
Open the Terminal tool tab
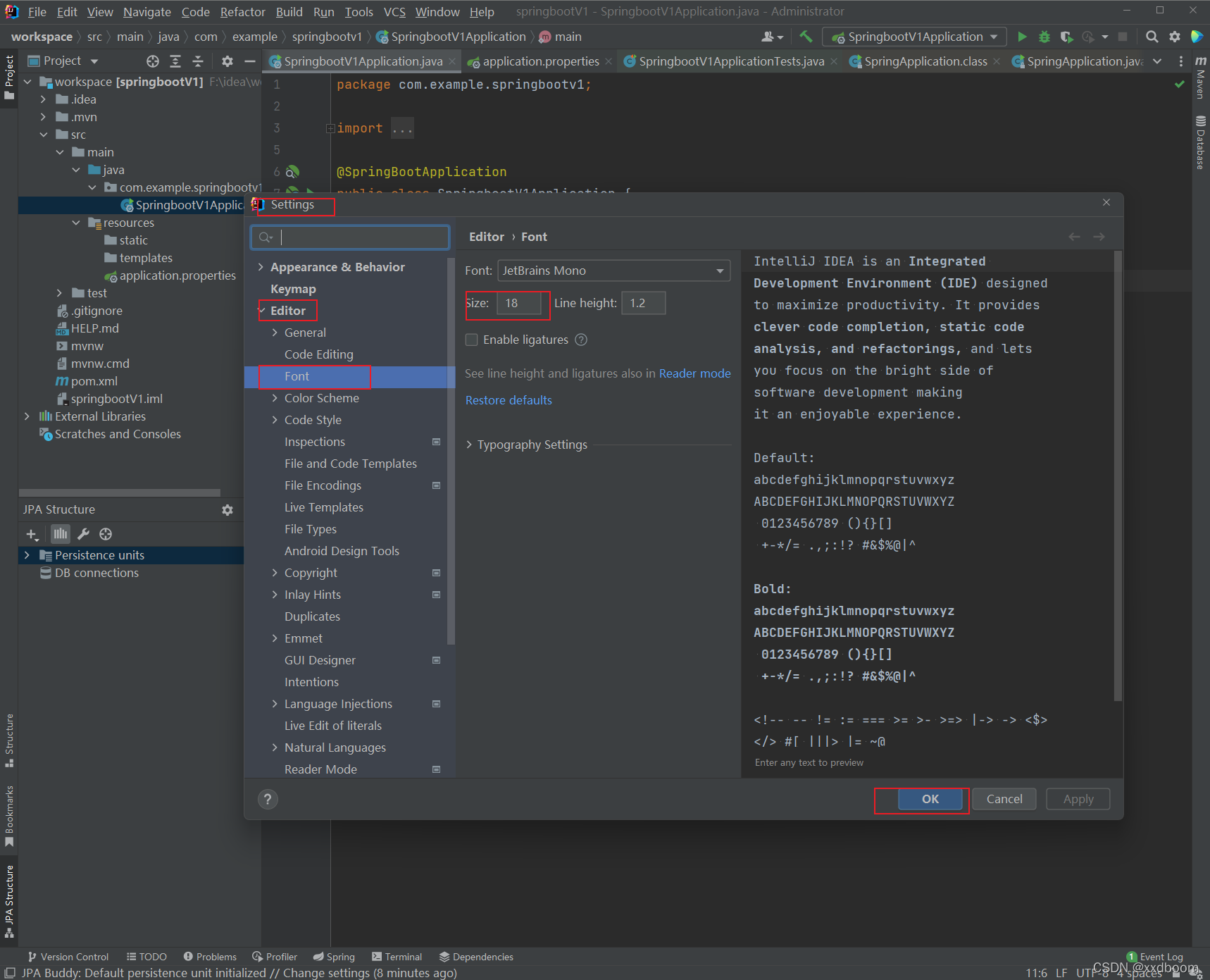pos(397,957)
